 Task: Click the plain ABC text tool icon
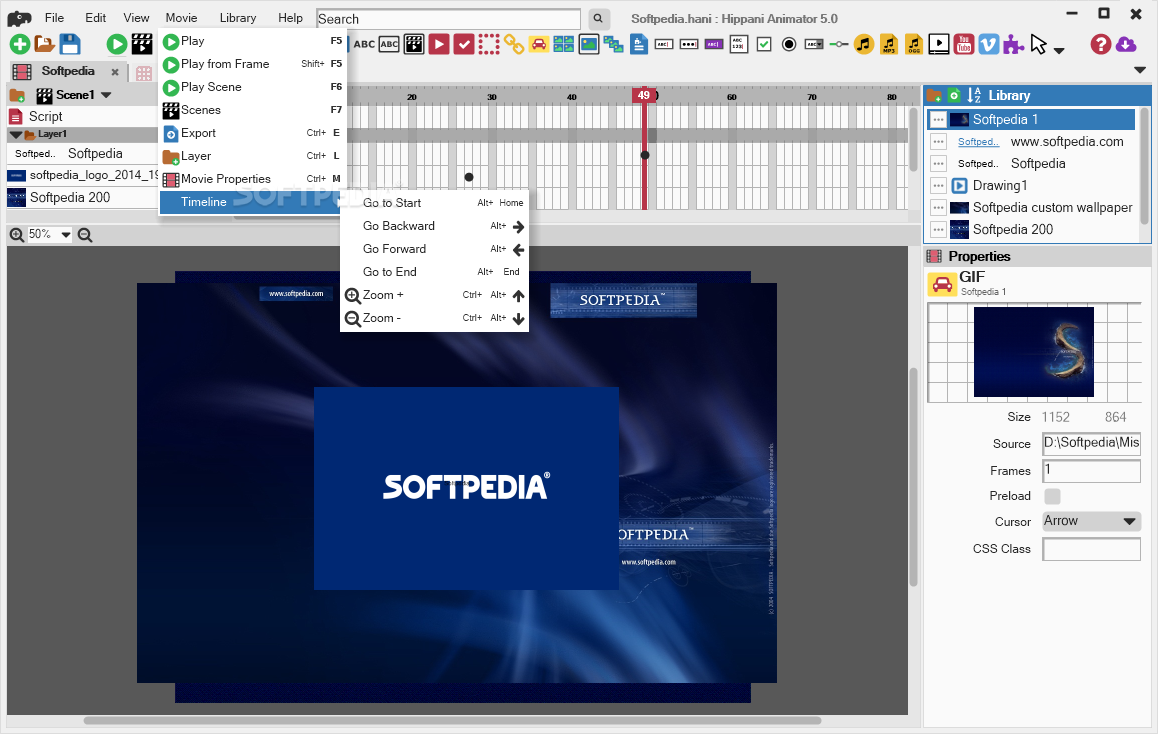[x=364, y=44]
